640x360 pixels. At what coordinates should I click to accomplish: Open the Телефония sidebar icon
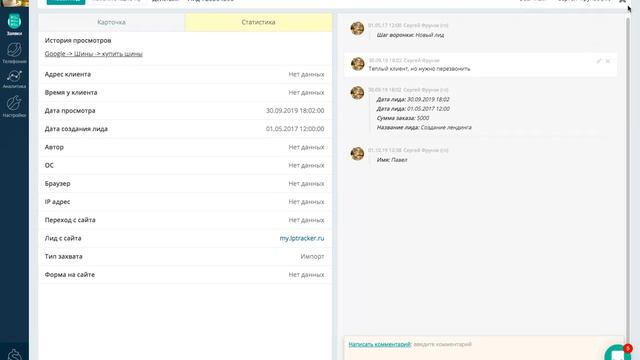click(14, 53)
